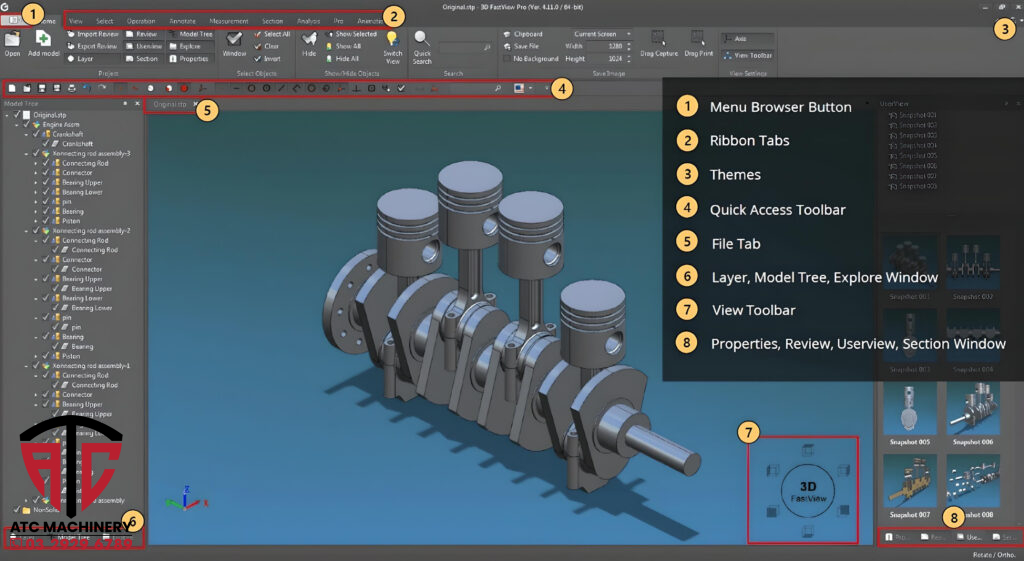Open the Annotate ribbon tab

tap(183, 20)
